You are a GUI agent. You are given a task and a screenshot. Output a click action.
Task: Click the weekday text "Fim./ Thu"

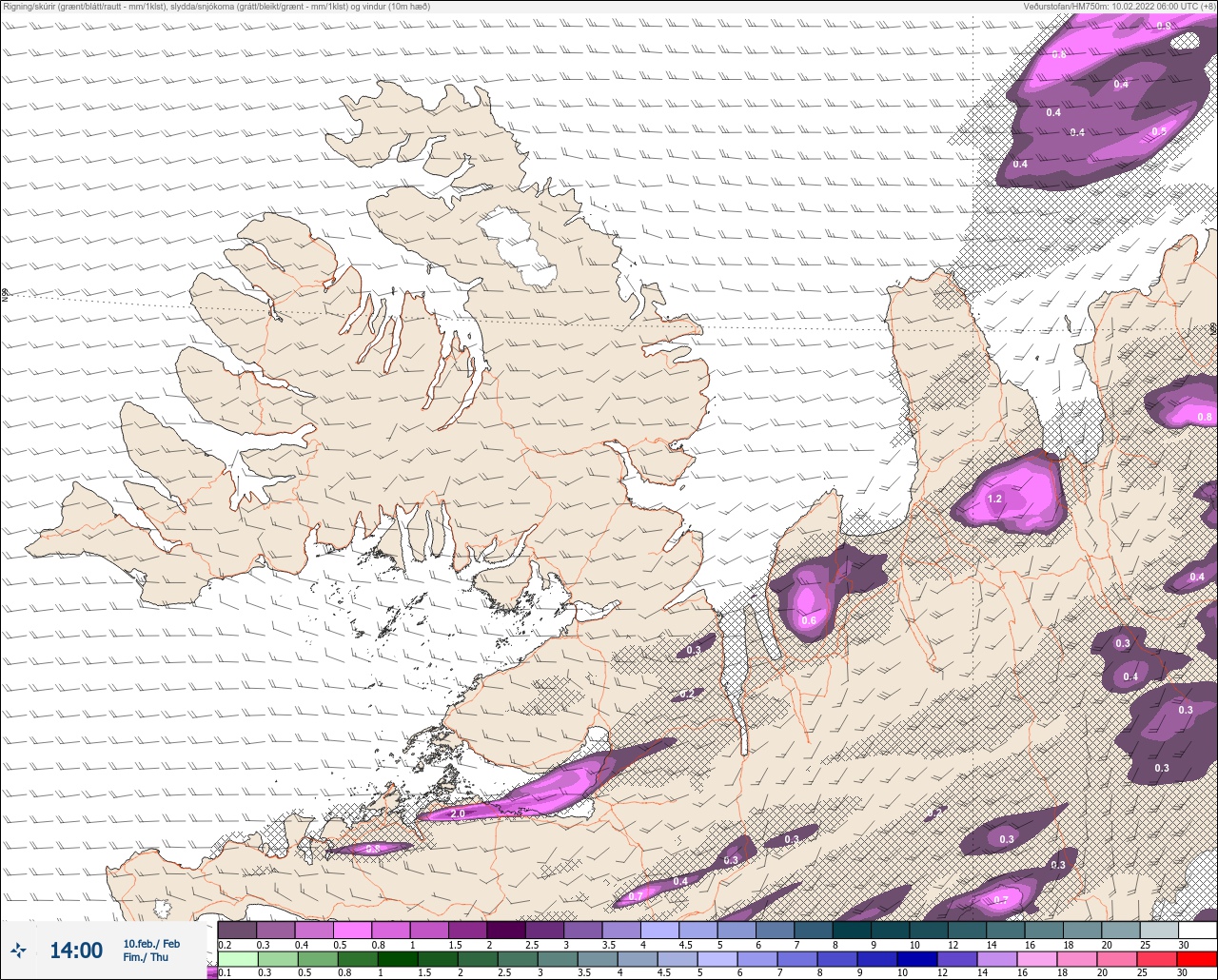[x=146, y=957]
